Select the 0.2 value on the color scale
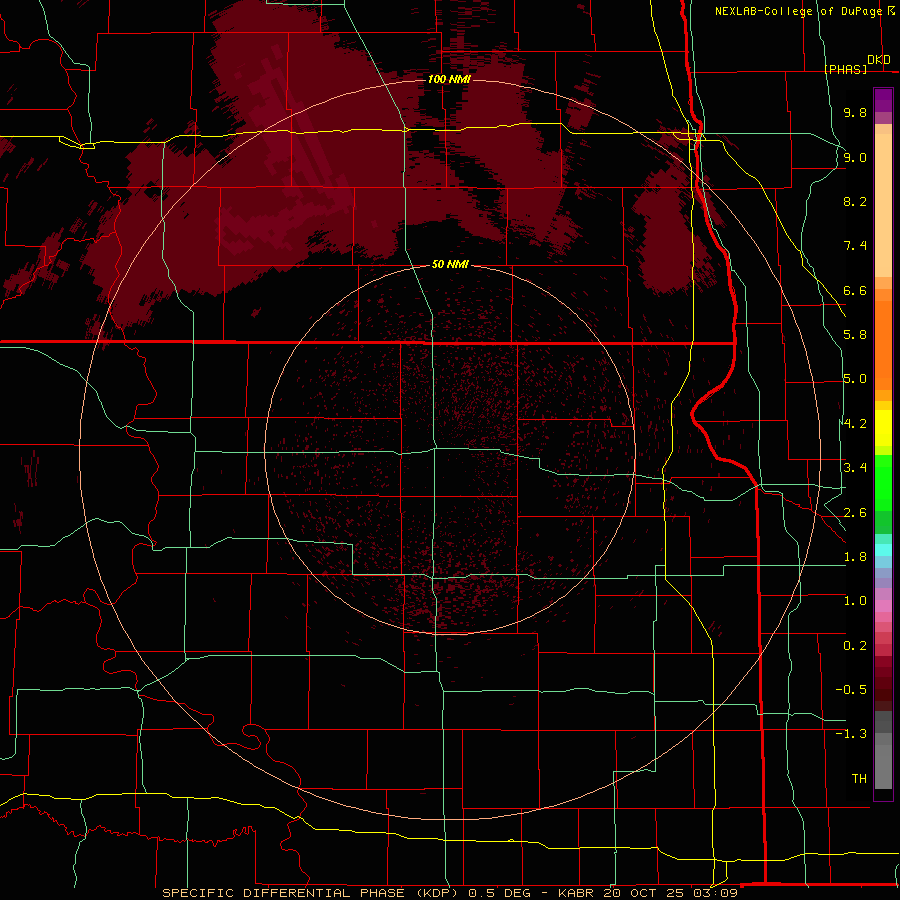 click(x=855, y=646)
